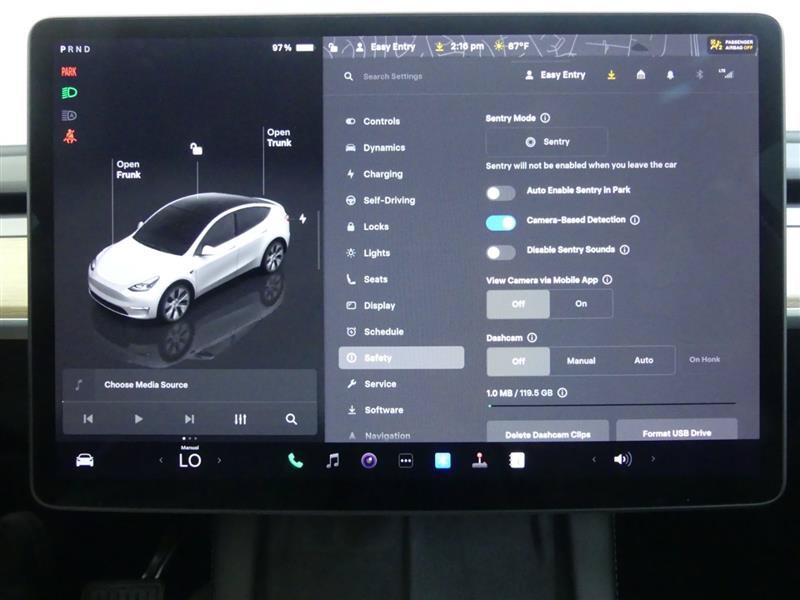This screenshot has width=800, height=600.
Task: Tap the View Camera via Mobile App info icon
Action: pos(607,280)
